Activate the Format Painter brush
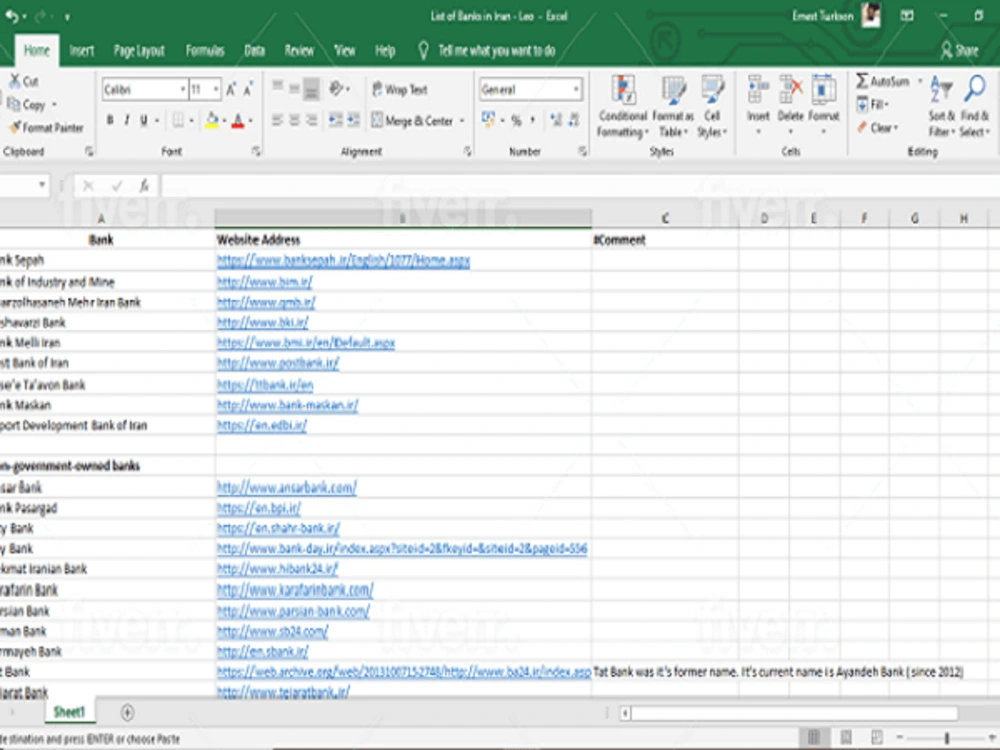Image resolution: width=1000 pixels, height=750 pixels. pyautogui.click(x=15, y=128)
